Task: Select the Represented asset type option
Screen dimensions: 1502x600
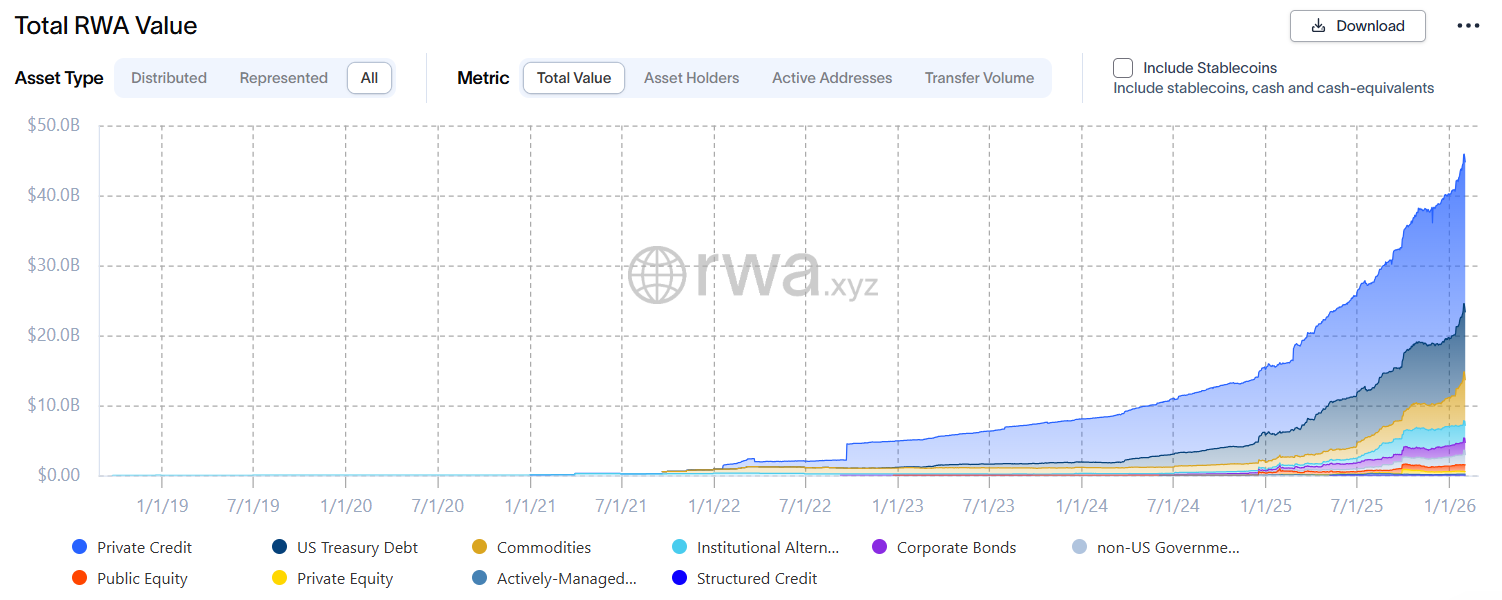Action: point(283,78)
